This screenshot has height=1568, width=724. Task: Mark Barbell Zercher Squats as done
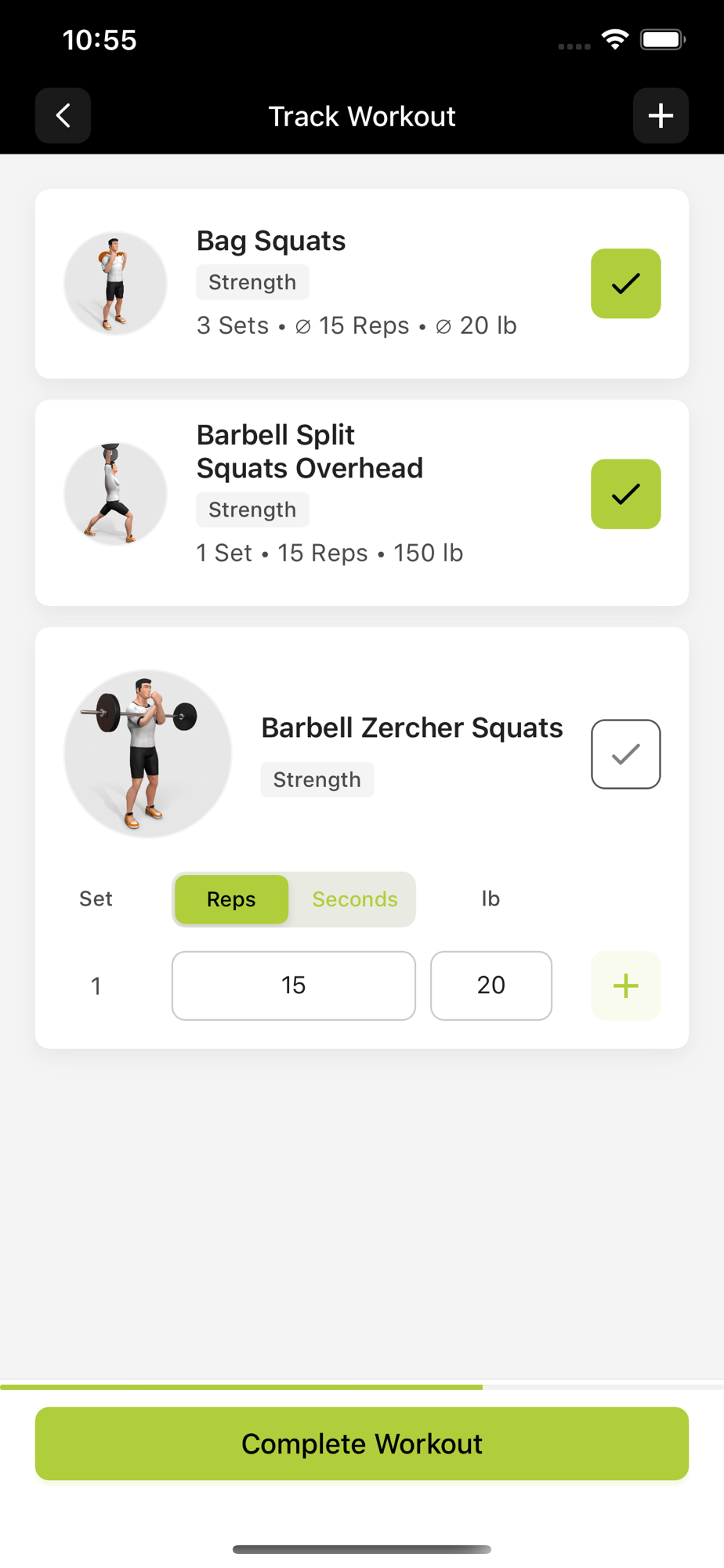[x=625, y=753]
